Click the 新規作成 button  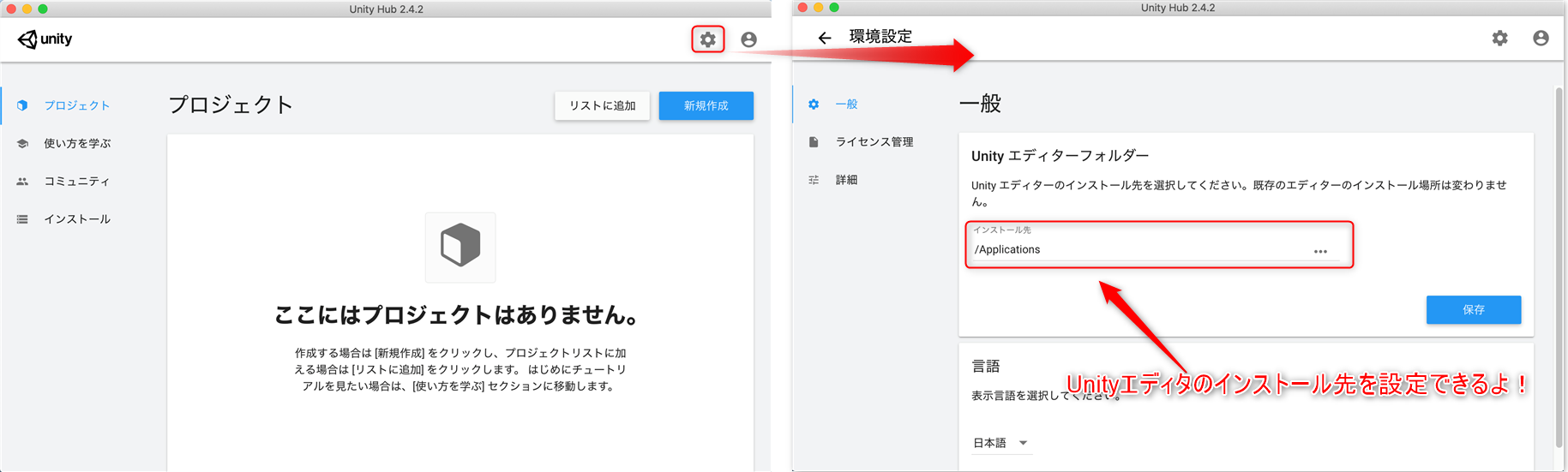[706, 105]
